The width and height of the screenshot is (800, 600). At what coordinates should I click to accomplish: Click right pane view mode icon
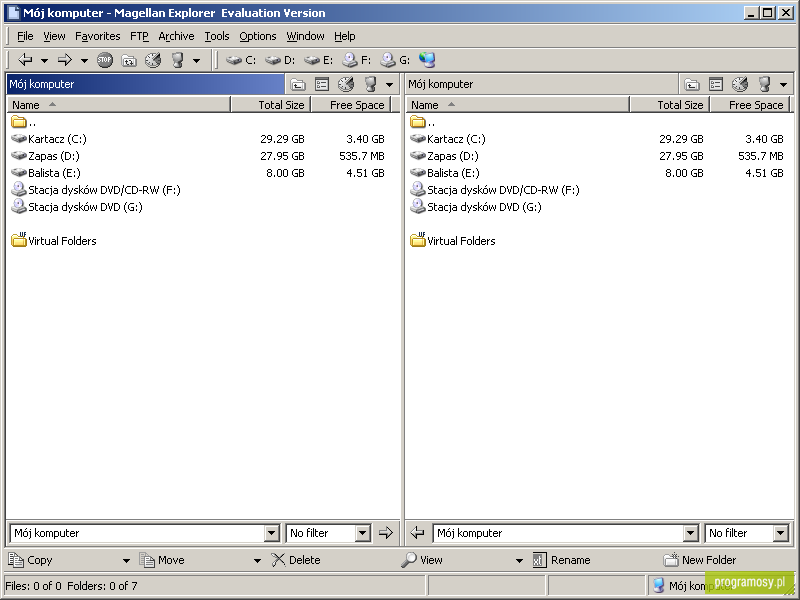pyautogui.click(x=716, y=84)
